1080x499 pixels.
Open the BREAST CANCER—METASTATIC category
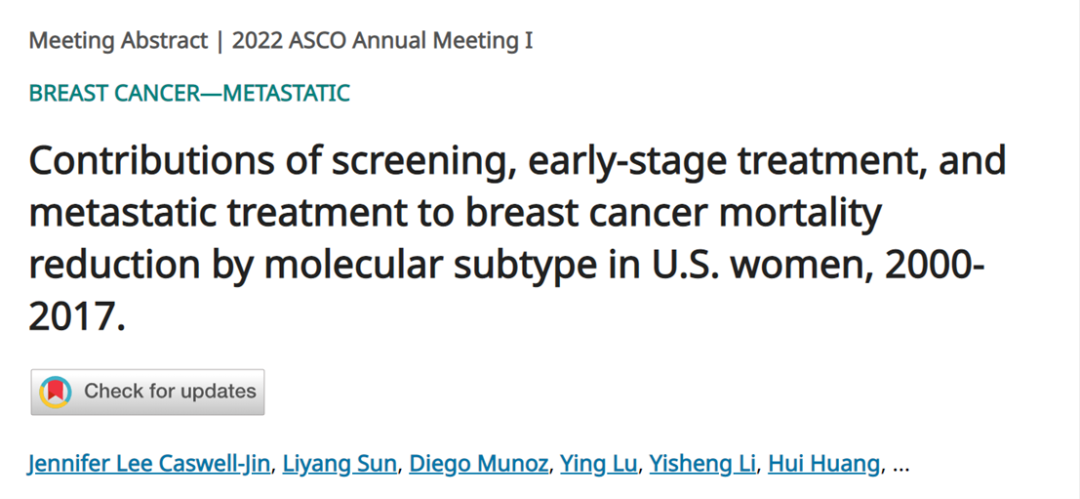pos(189,93)
